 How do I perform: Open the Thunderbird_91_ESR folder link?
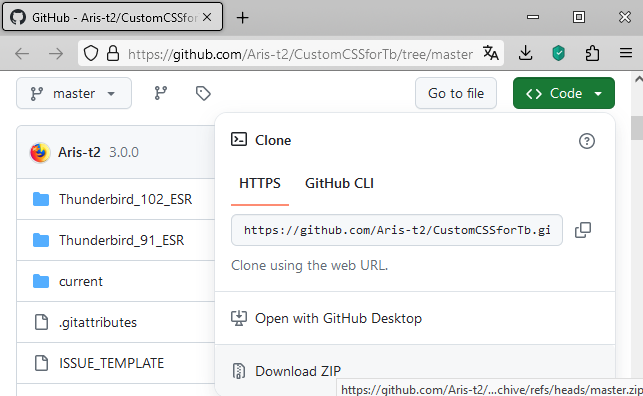(121, 240)
